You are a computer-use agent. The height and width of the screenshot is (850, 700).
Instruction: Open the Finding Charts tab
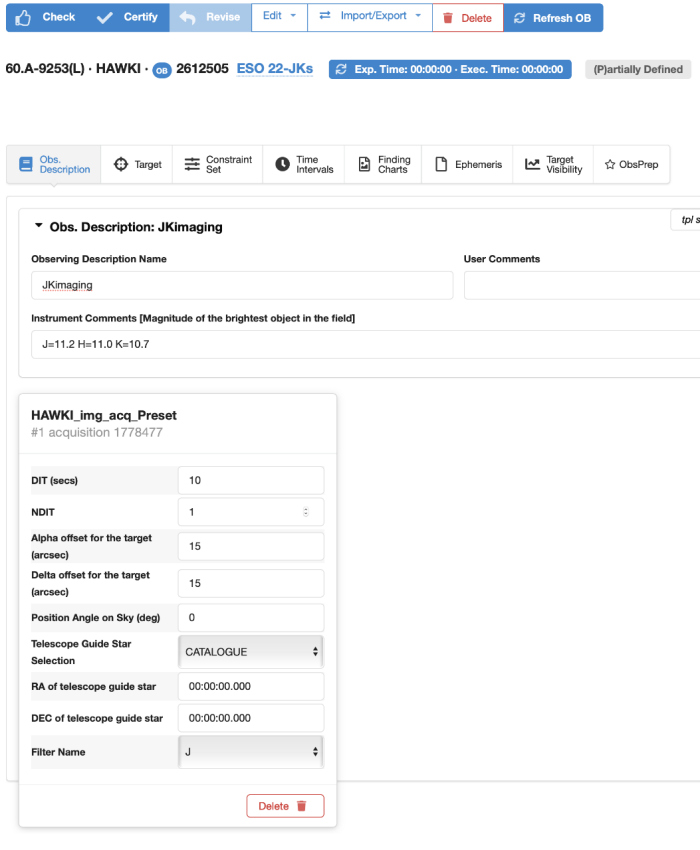tap(383, 164)
